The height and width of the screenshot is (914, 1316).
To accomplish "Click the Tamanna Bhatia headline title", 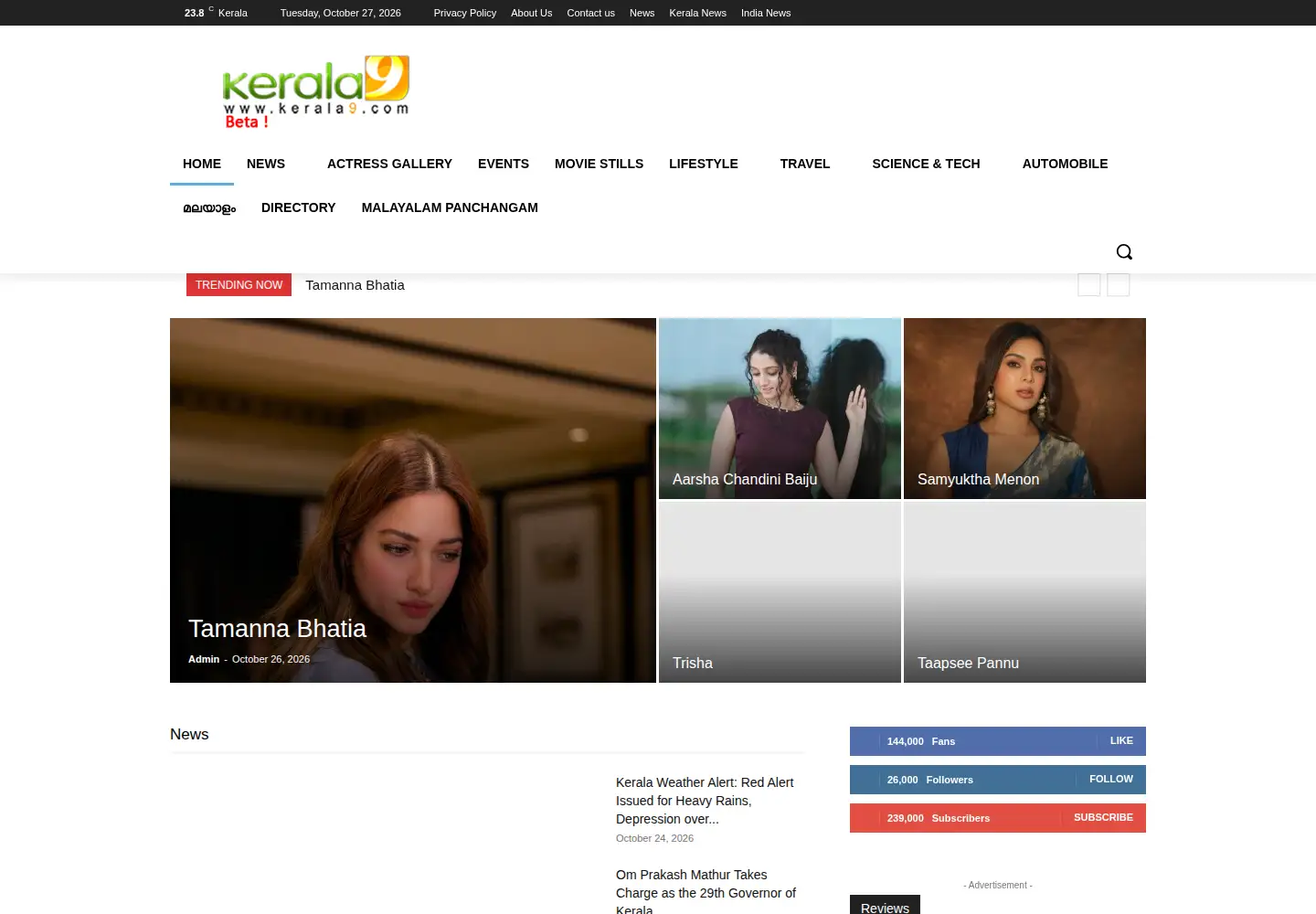I will point(277,629).
